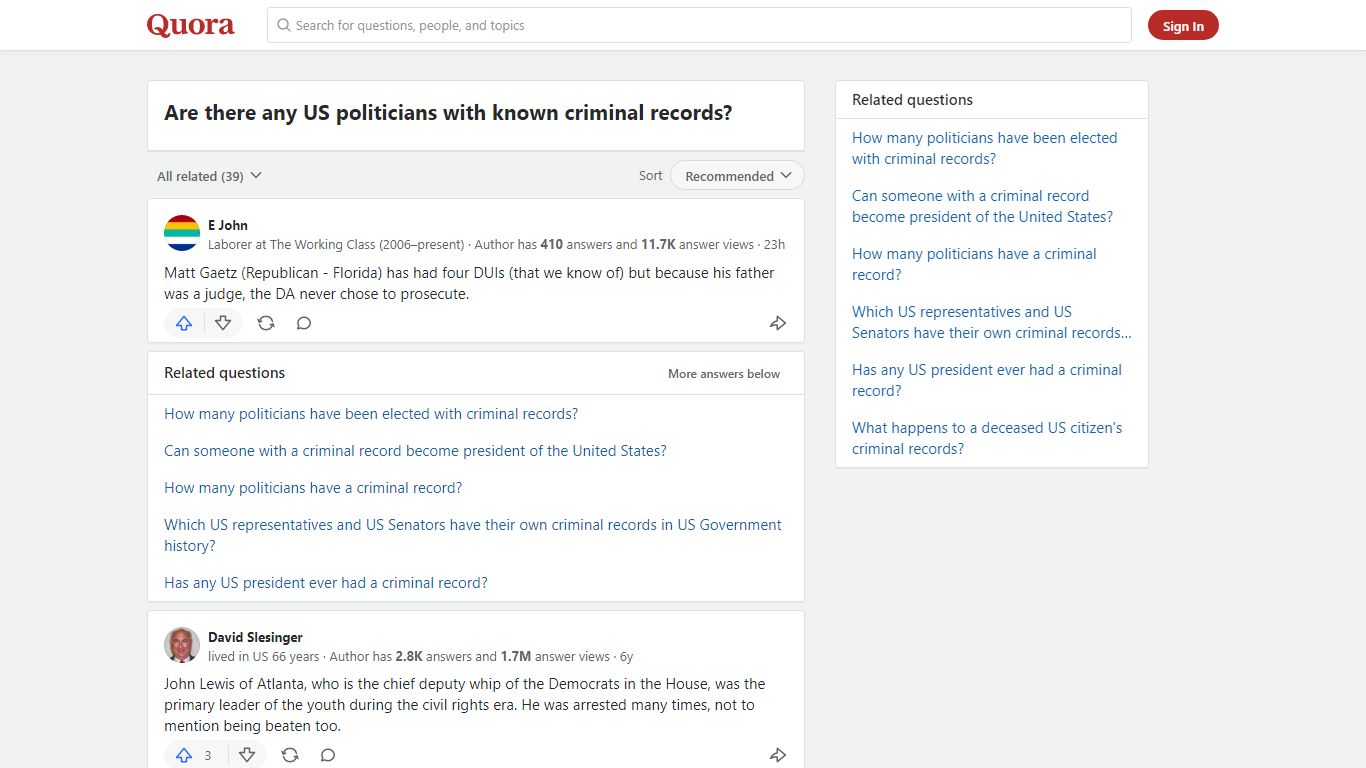Click the Matt Gaetz answer text

(469, 283)
